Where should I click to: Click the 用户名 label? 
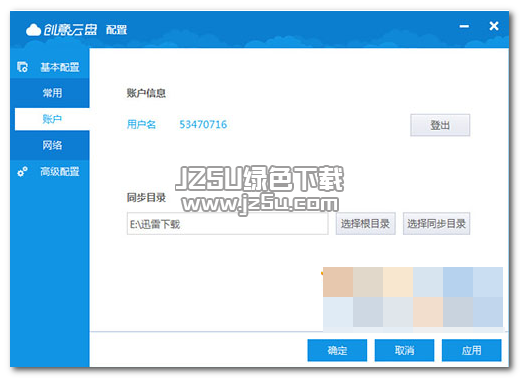pos(141,124)
